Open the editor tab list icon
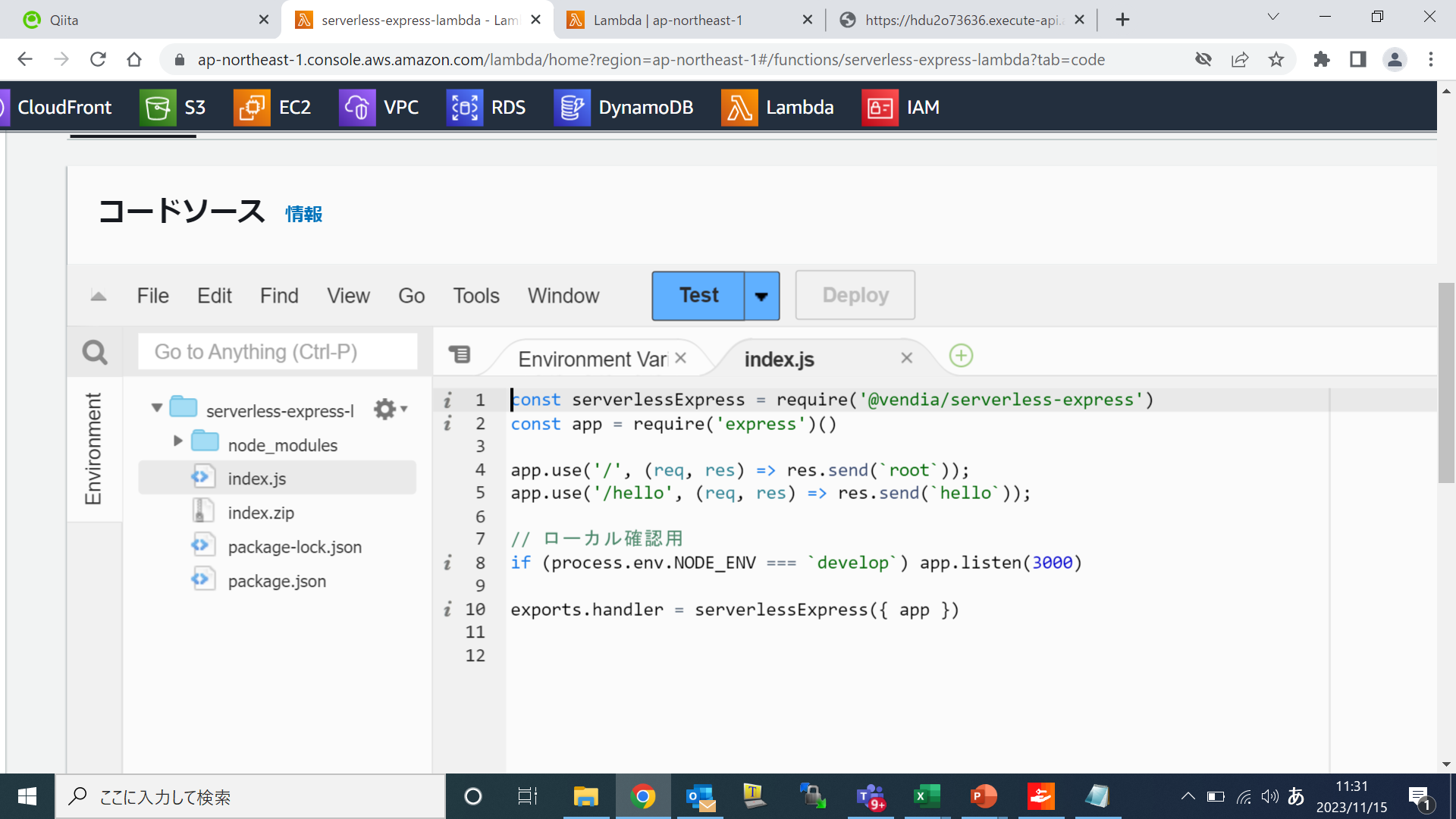This screenshot has width=1456, height=819. [x=460, y=354]
